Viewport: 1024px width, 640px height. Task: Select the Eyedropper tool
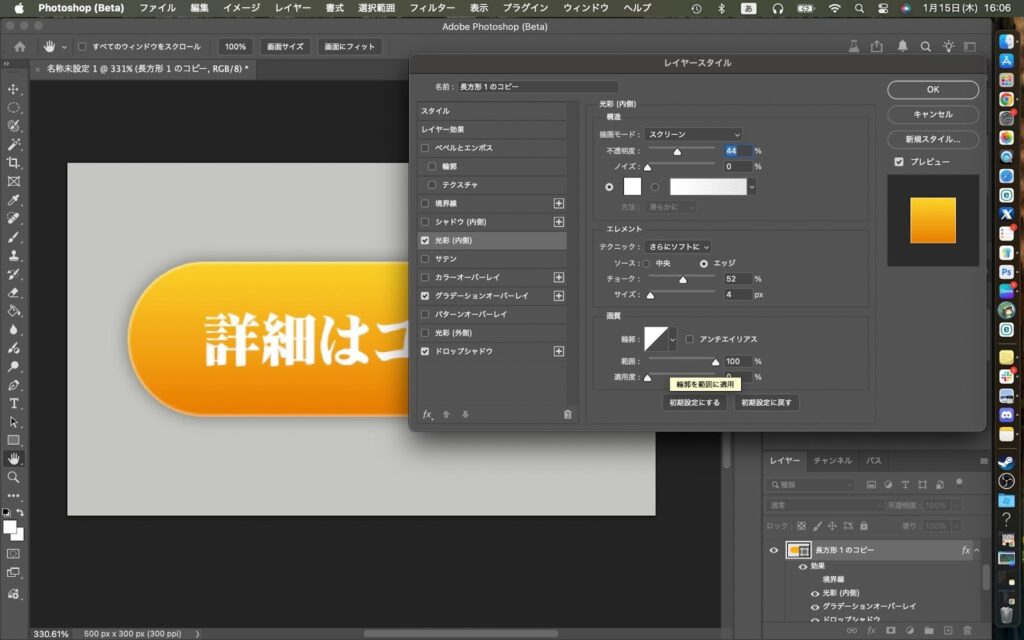coord(14,200)
